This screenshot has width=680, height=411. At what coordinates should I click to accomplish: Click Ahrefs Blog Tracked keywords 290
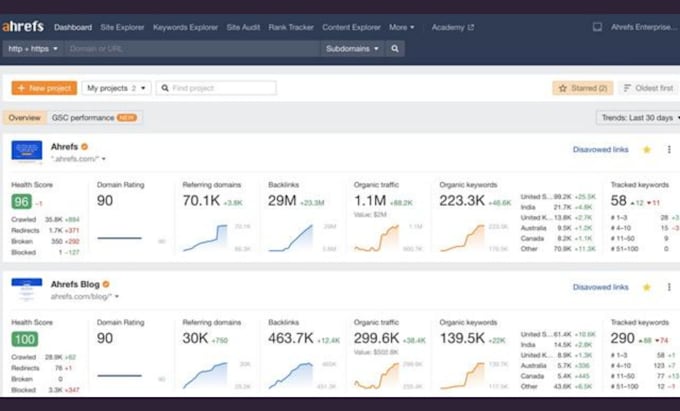(x=622, y=338)
